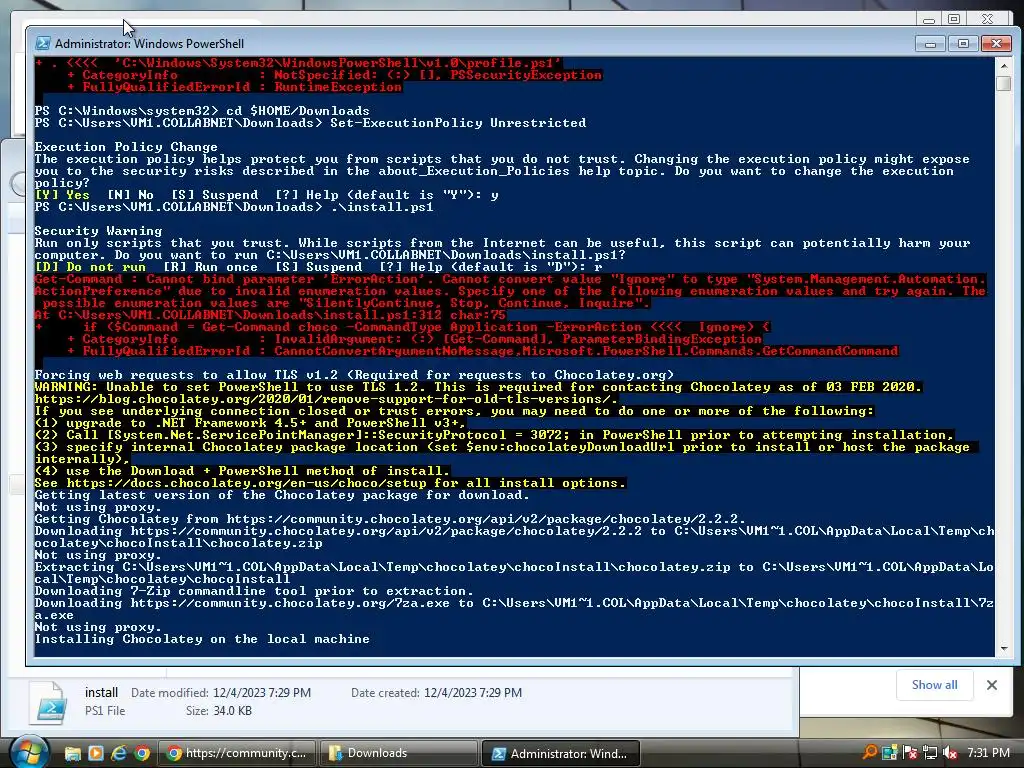The height and width of the screenshot is (768, 1024).
Task: Switch to the Downloads folder taskbar button
Action: pos(398,753)
